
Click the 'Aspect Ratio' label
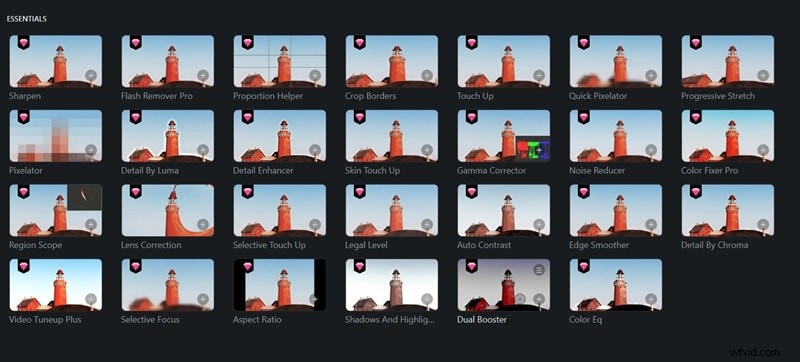(257, 320)
